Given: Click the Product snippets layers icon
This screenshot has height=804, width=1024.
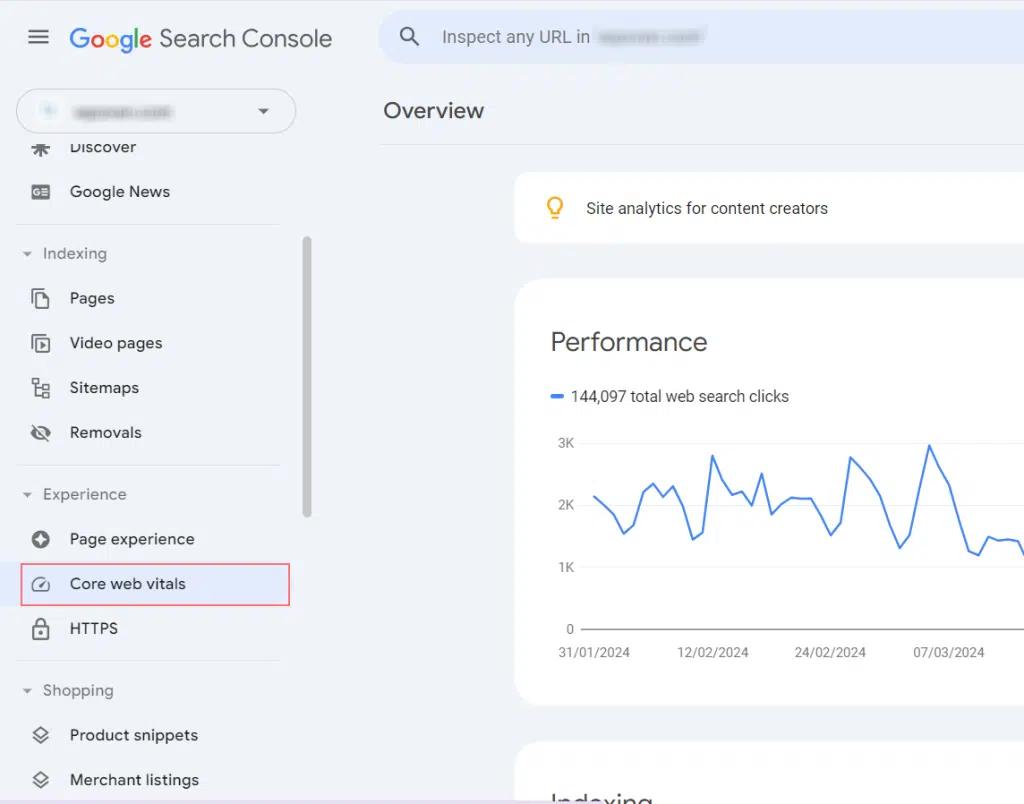Looking at the screenshot, I should tap(40, 735).
